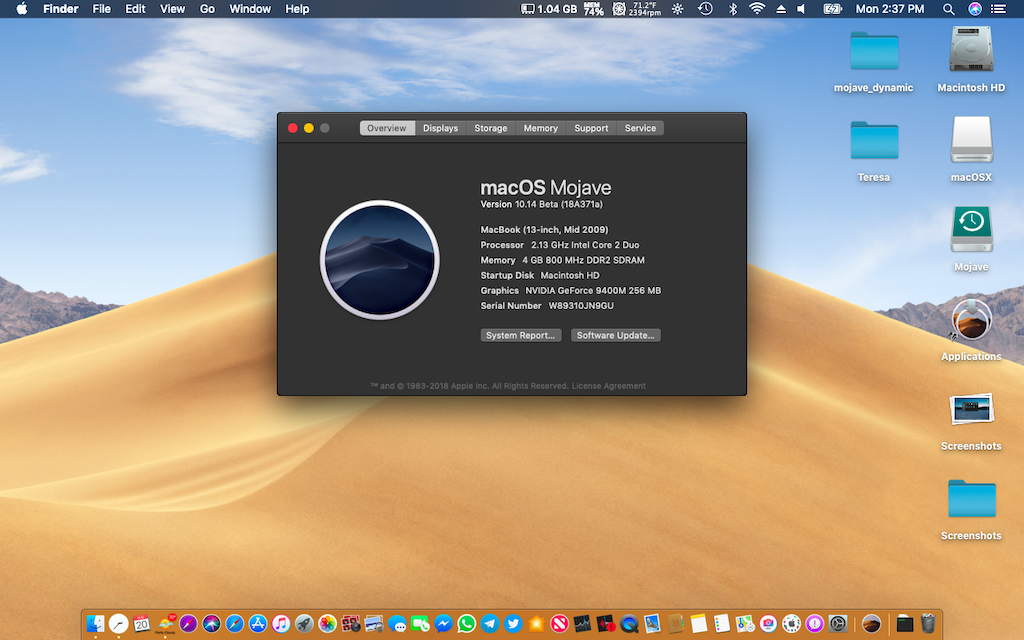The width and height of the screenshot is (1024, 640).
Task: Open the Help menu
Action: 297,8
